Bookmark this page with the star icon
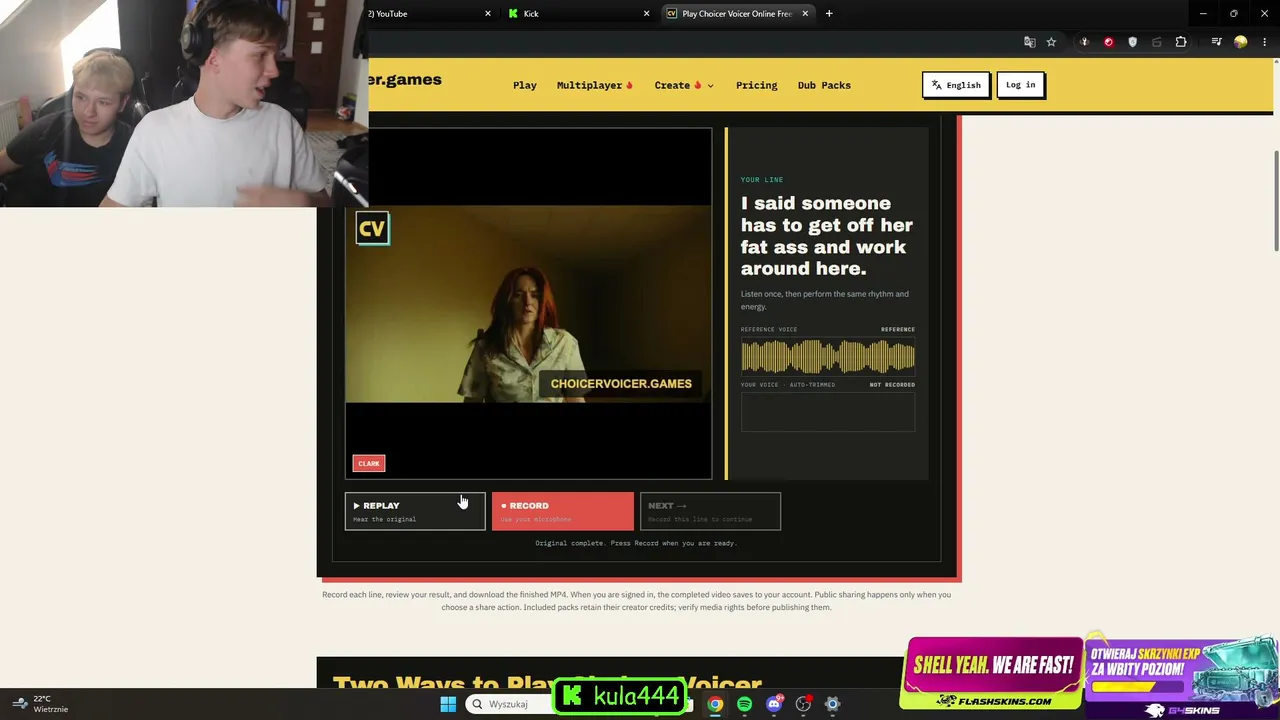Image resolution: width=1280 pixels, height=720 pixels. [x=1051, y=42]
